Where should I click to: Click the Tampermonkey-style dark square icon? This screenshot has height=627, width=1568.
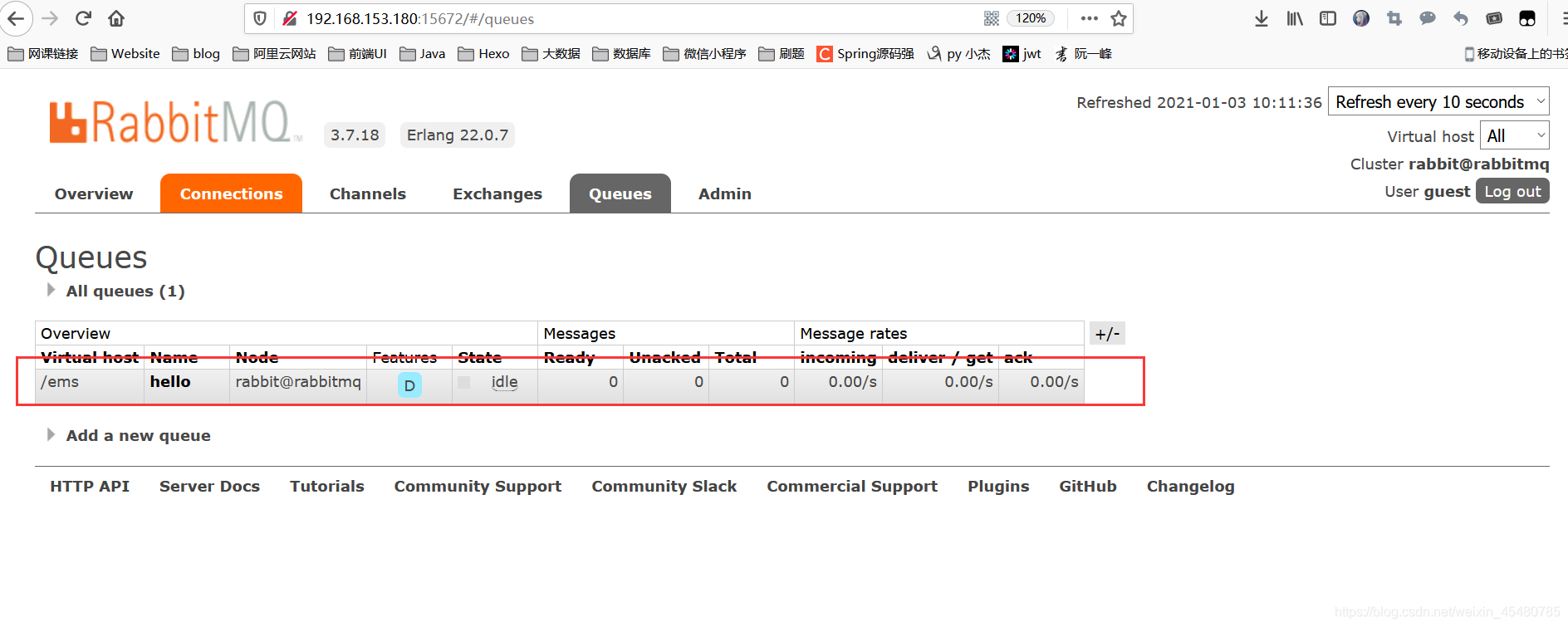tap(1527, 18)
